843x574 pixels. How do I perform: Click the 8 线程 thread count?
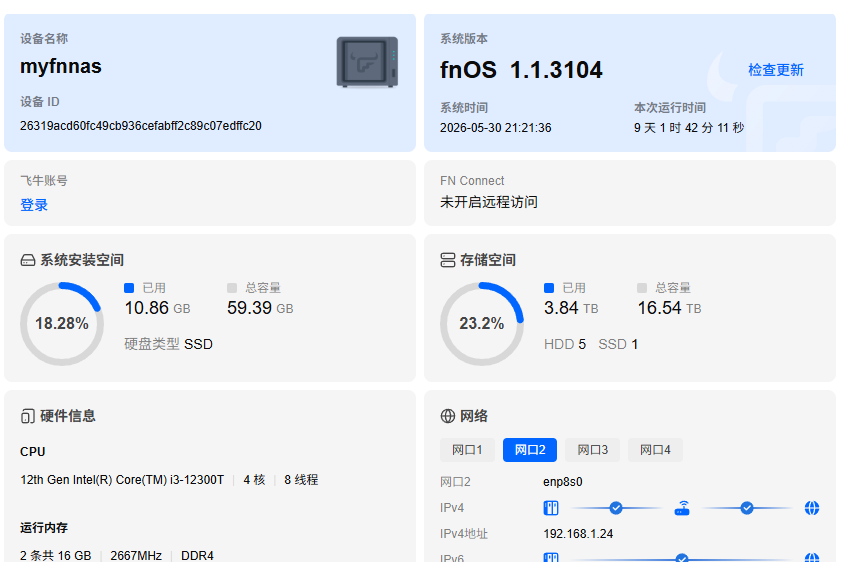coord(301,480)
